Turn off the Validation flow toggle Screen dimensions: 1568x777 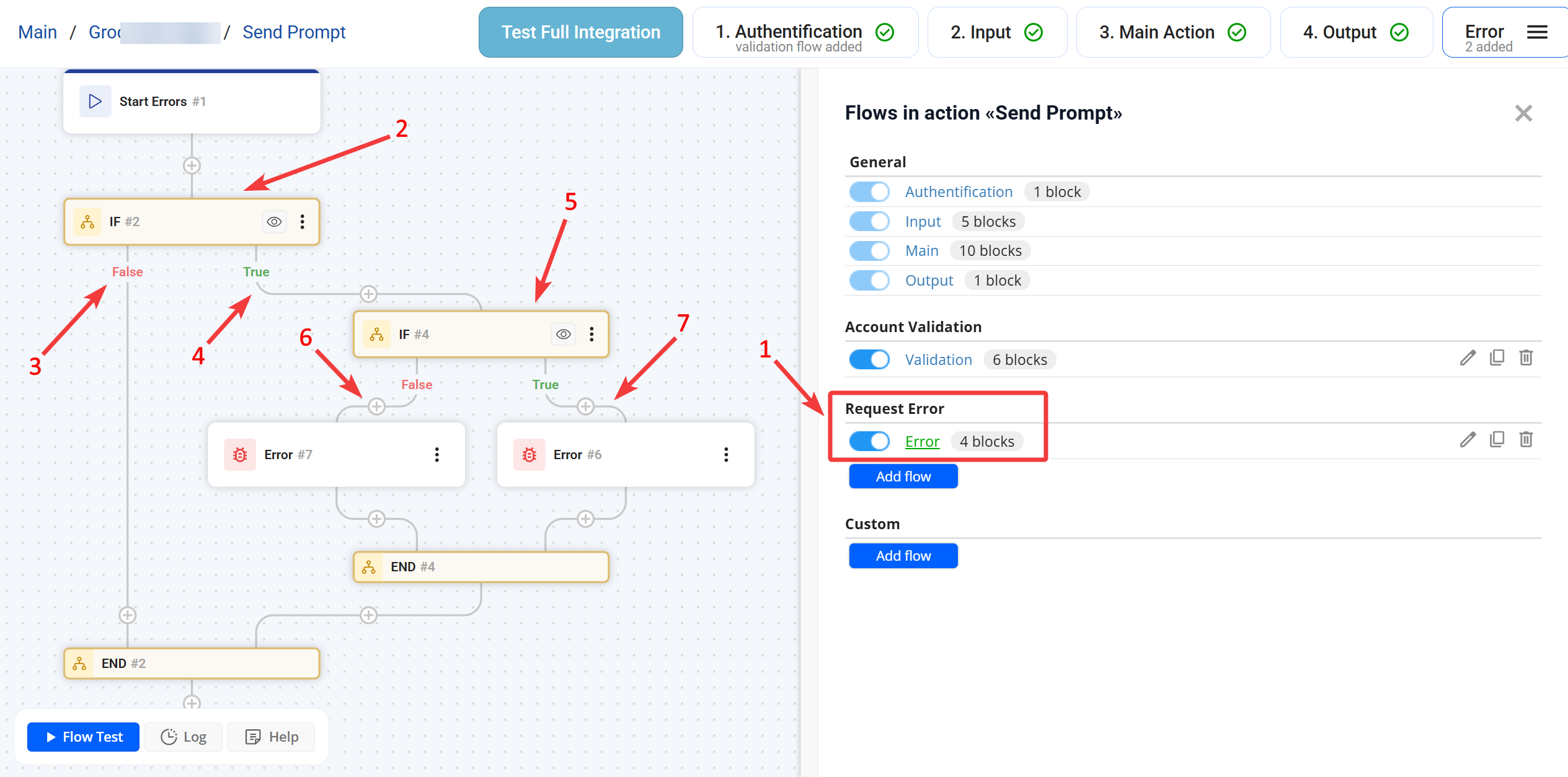[869, 359]
